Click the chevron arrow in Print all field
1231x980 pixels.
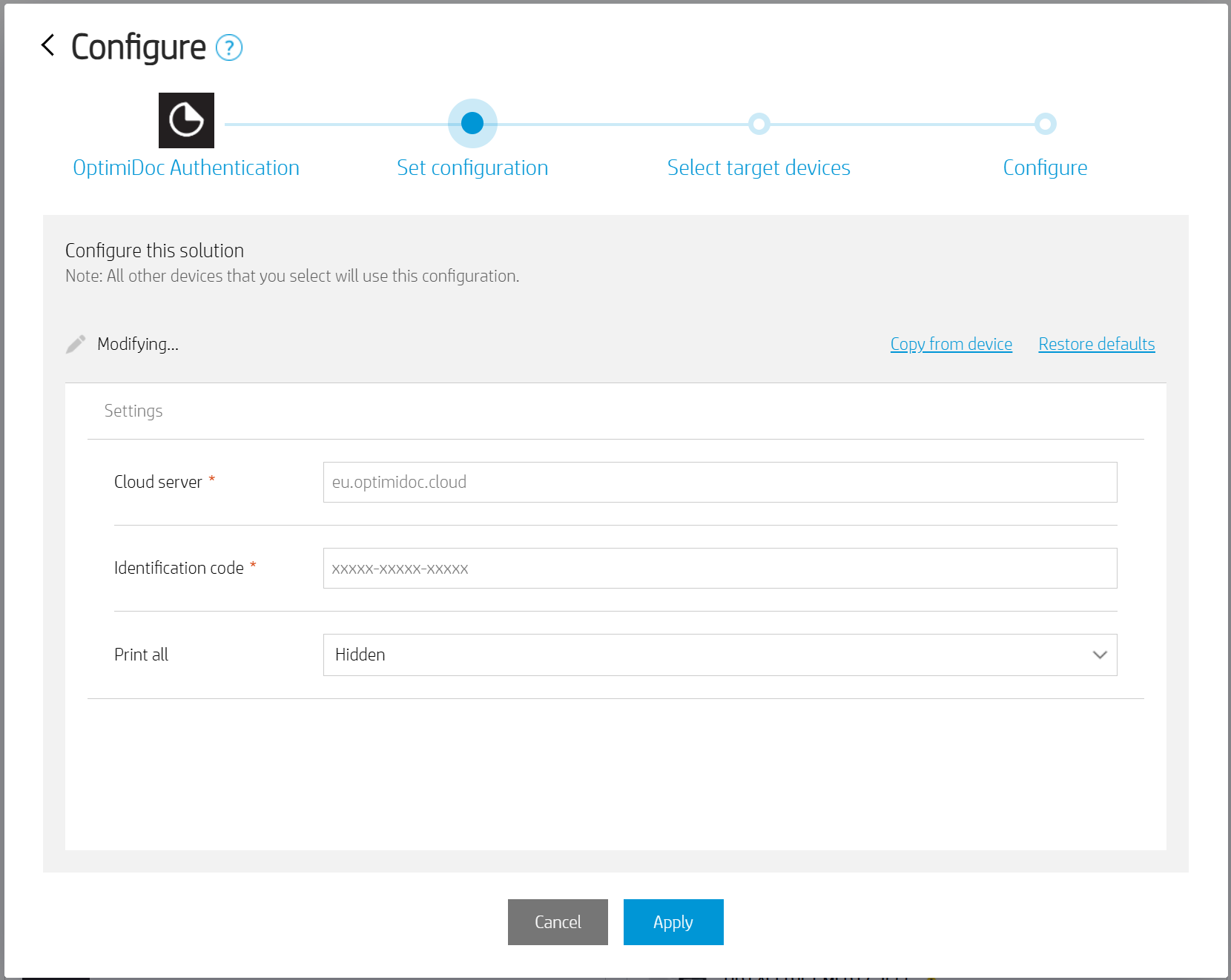(1099, 655)
